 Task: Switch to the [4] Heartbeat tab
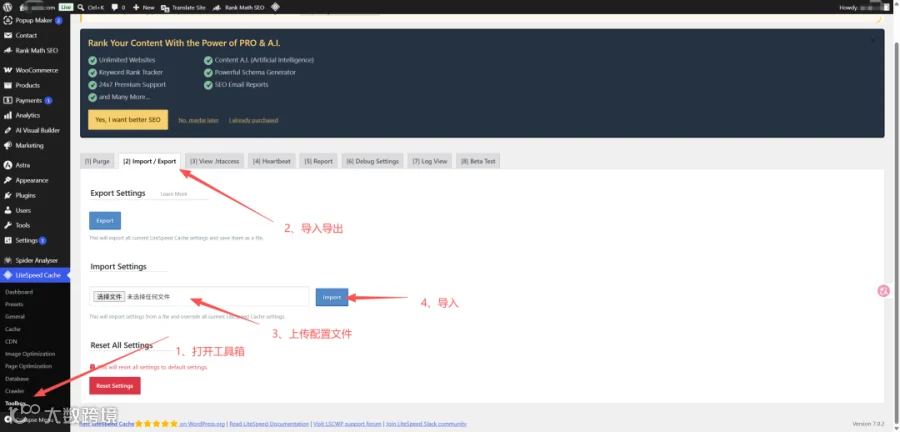(x=271, y=161)
